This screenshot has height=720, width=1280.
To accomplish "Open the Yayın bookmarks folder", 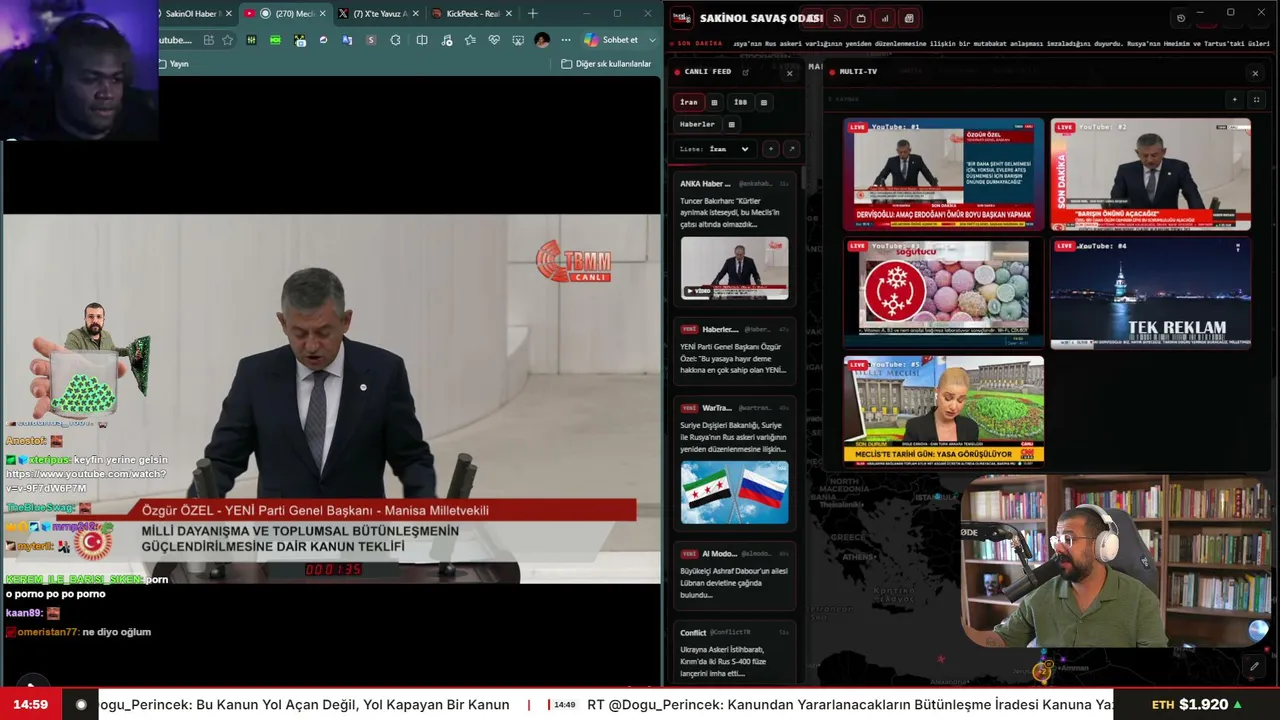I will pyautogui.click(x=173, y=64).
